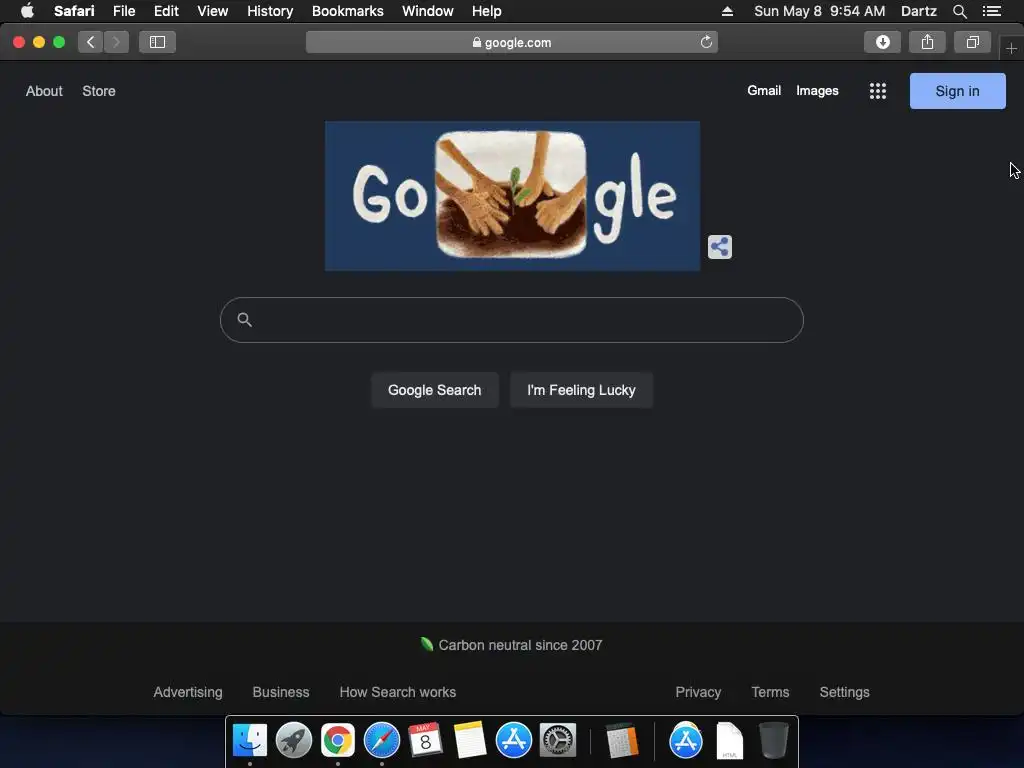1024x768 pixels.
Task: Click the Google Doodle image
Action: coord(513,196)
